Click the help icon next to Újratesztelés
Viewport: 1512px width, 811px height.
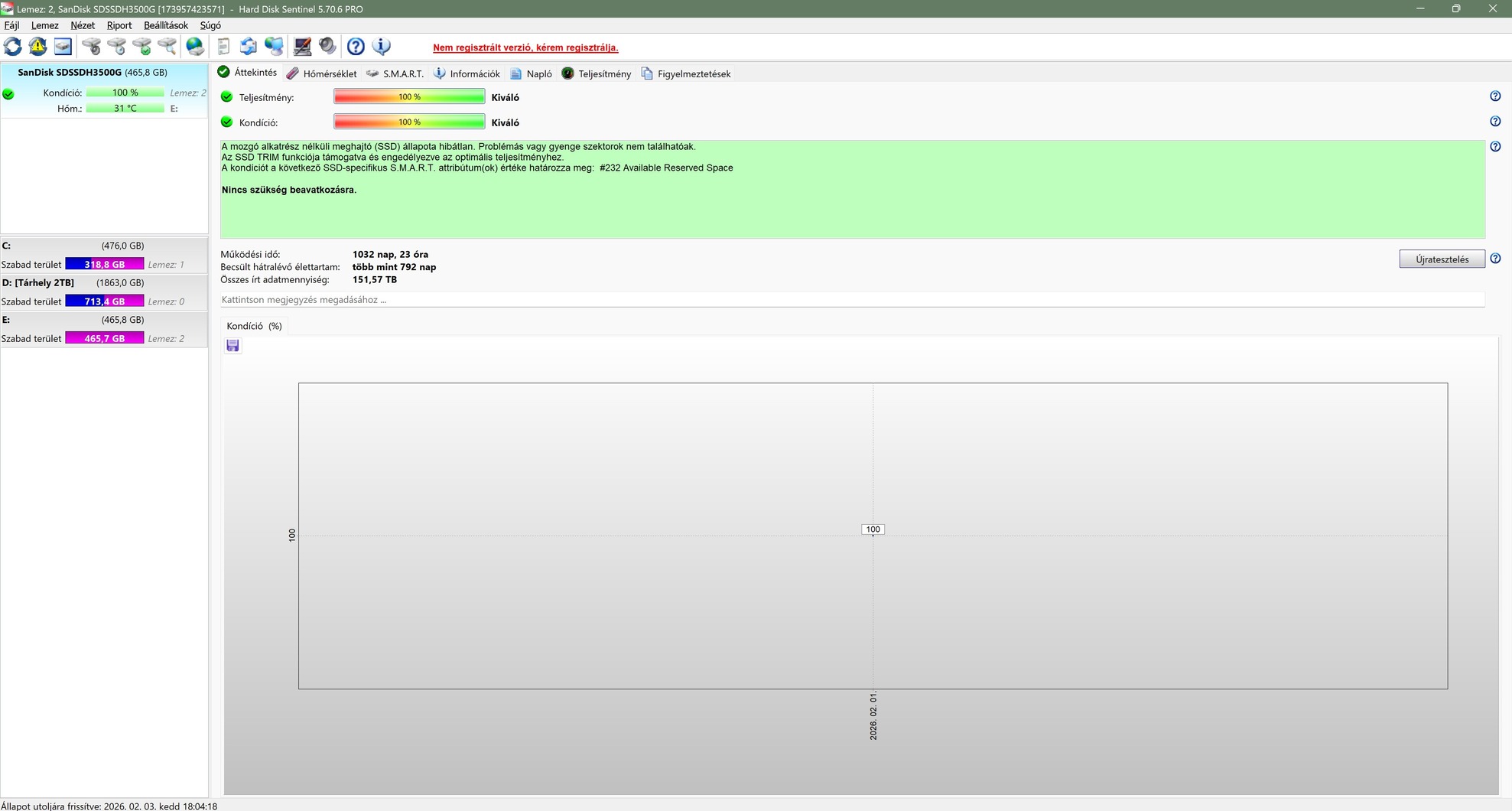click(x=1495, y=259)
